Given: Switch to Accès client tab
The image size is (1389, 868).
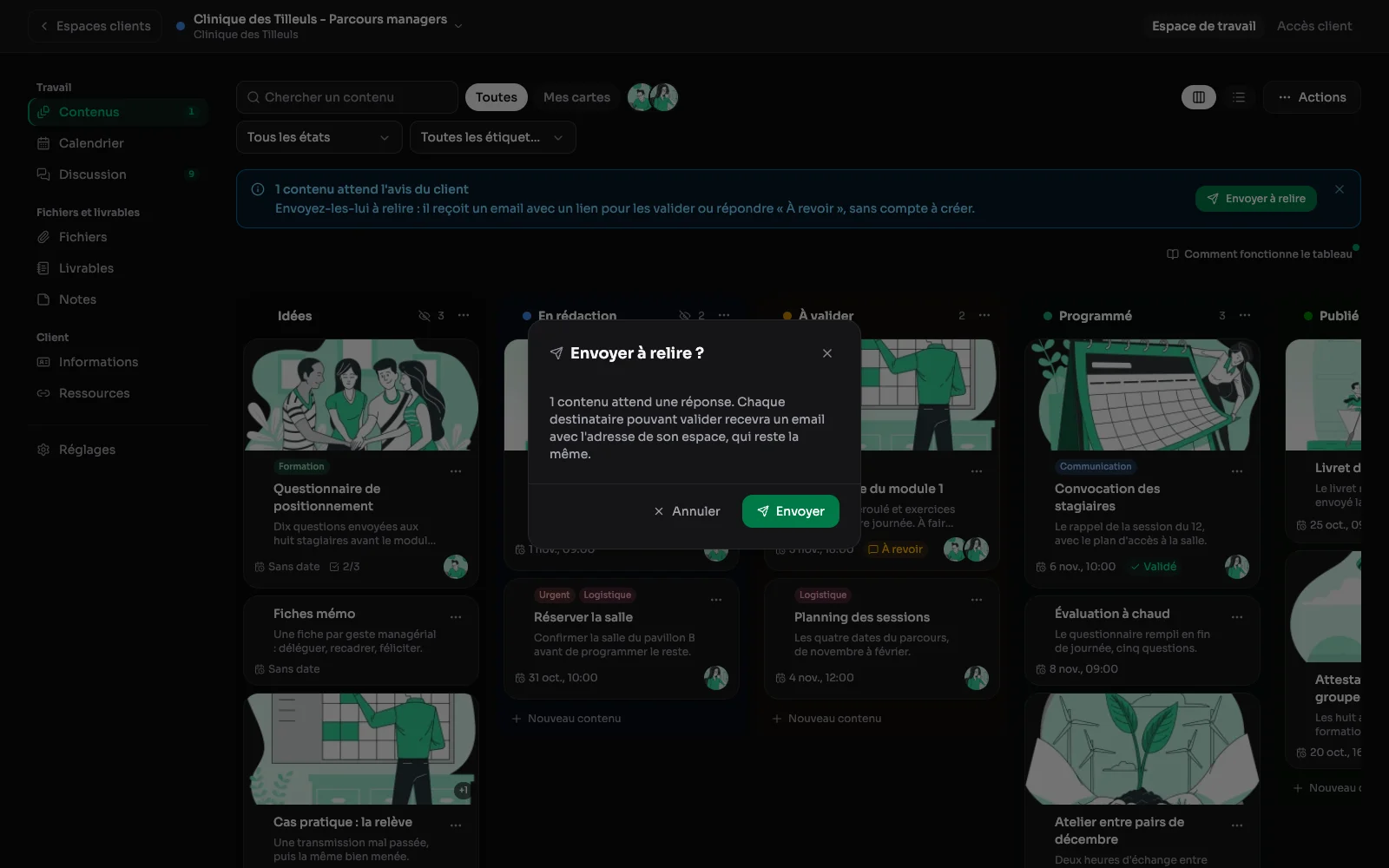Looking at the screenshot, I should tap(1314, 26).
